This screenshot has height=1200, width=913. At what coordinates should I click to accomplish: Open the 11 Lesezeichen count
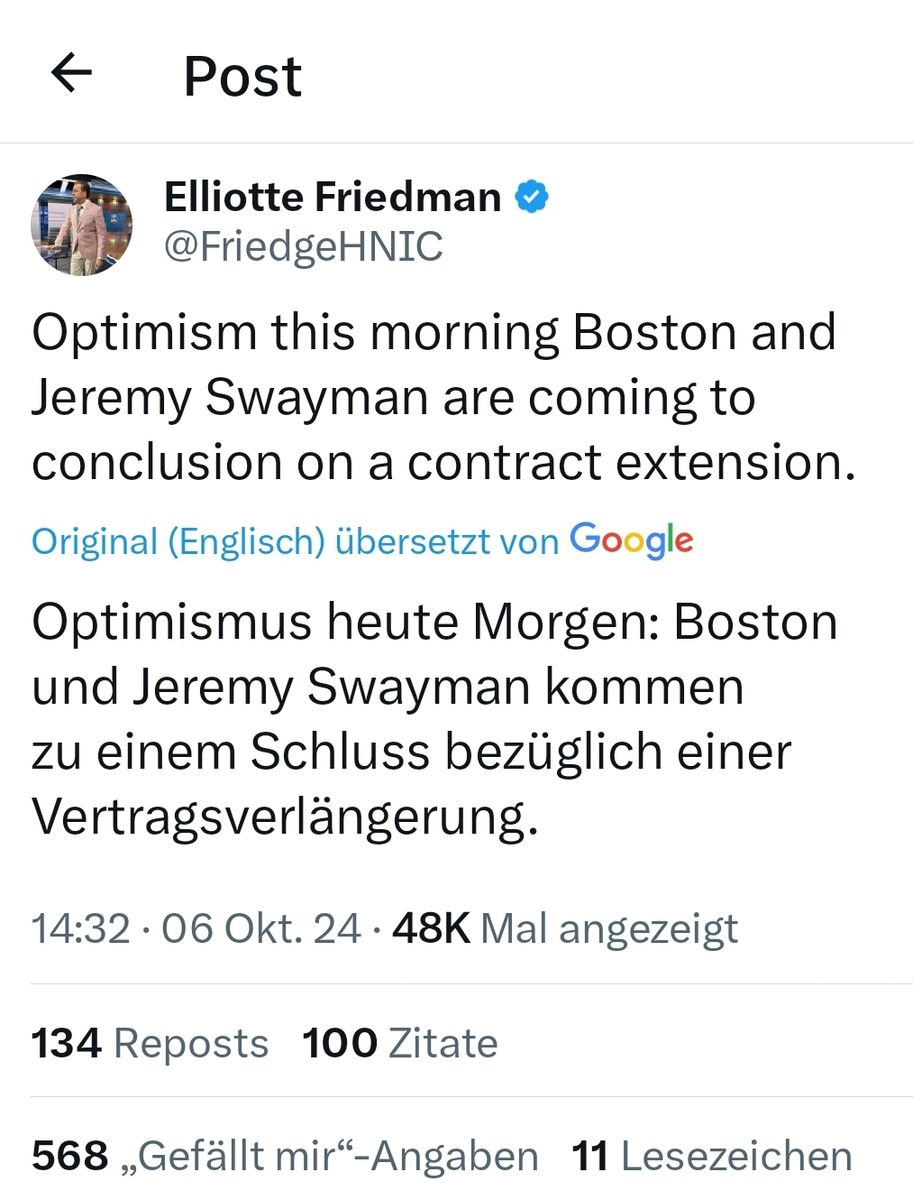tap(711, 1157)
